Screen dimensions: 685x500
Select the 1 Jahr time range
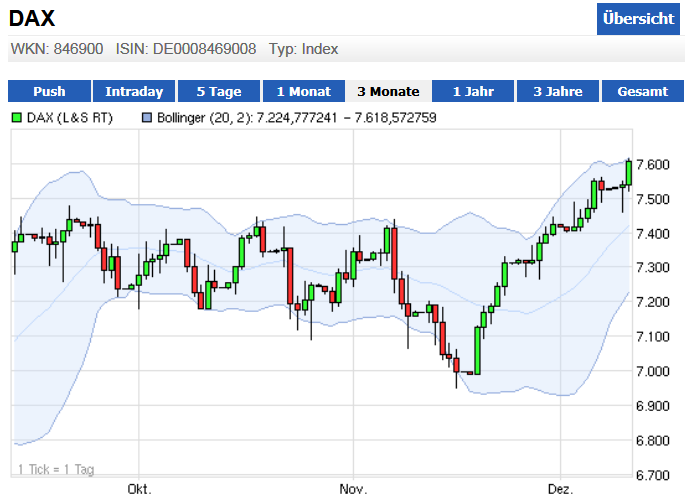point(473,91)
